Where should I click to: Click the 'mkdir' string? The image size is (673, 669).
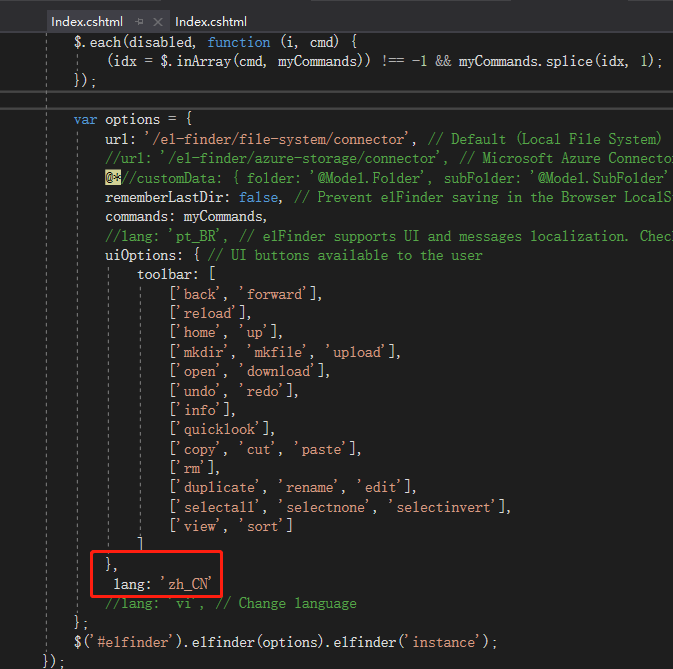pyautogui.click(x=203, y=352)
